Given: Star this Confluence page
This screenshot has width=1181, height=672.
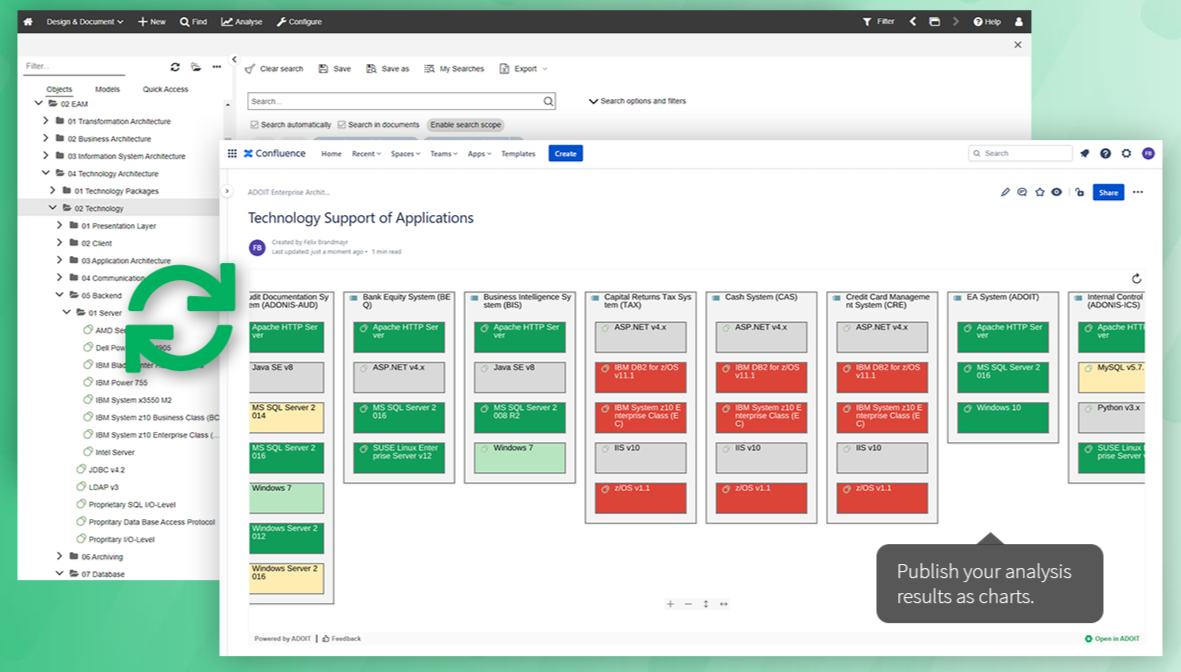Looking at the screenshot, I should point(1040,192).
